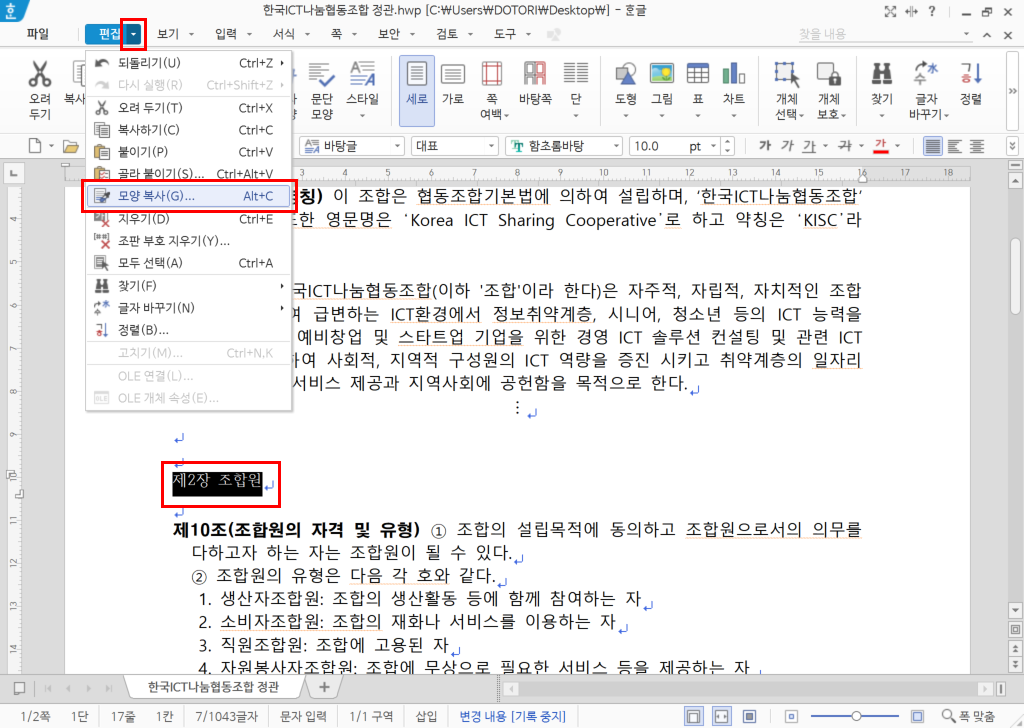Open the 서식 menu
This screenshot has width=1024, height=728.
tap(284, 34)
